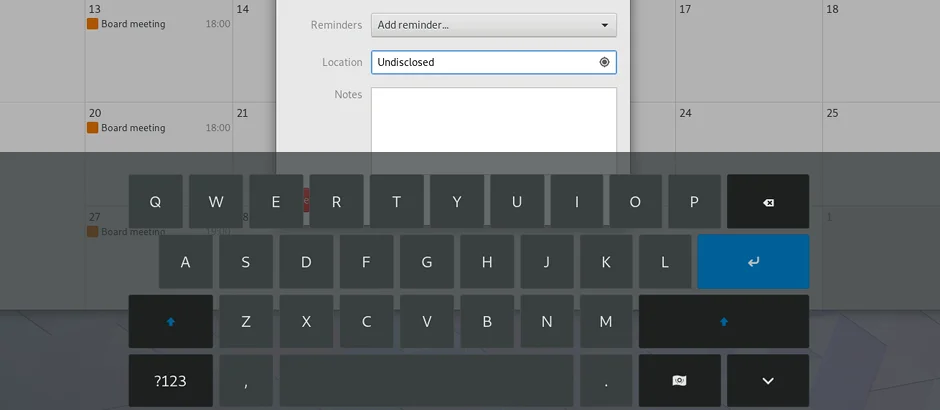The height and width of the screenshot is (410, 940).
Task: Toggle the wide right Shift key
Action: tap(723, 321)
